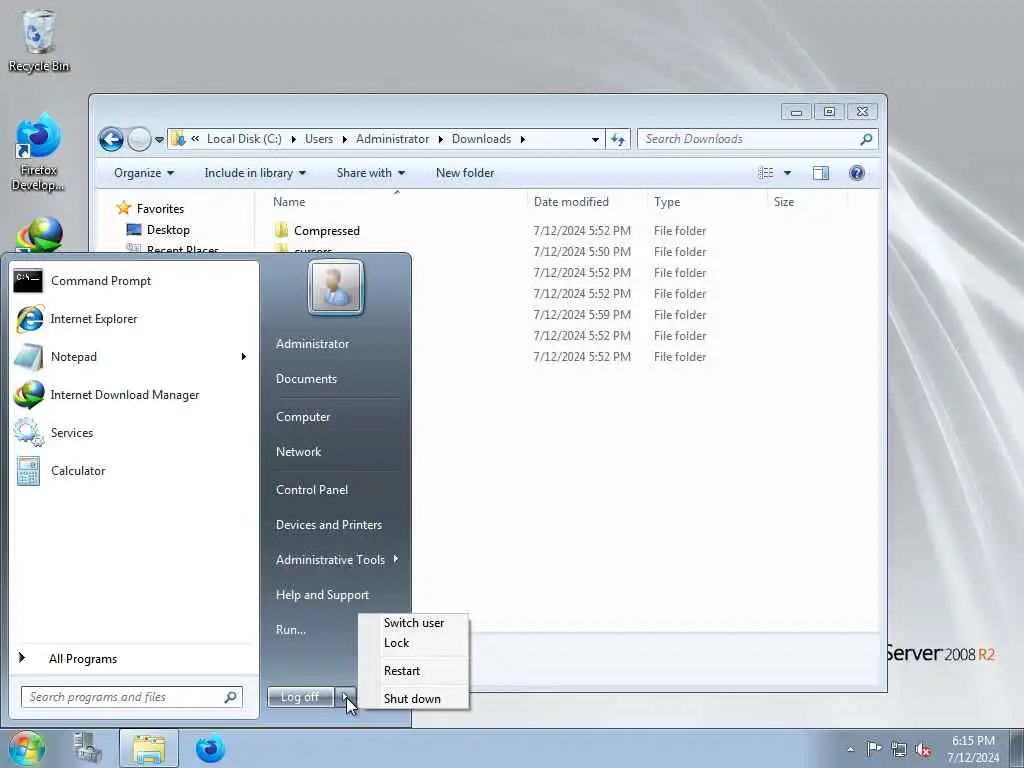Click the Forward arrow in Explorer
Screen dimensions: 1024x768
pyautogui.click(x=138, y=139)
